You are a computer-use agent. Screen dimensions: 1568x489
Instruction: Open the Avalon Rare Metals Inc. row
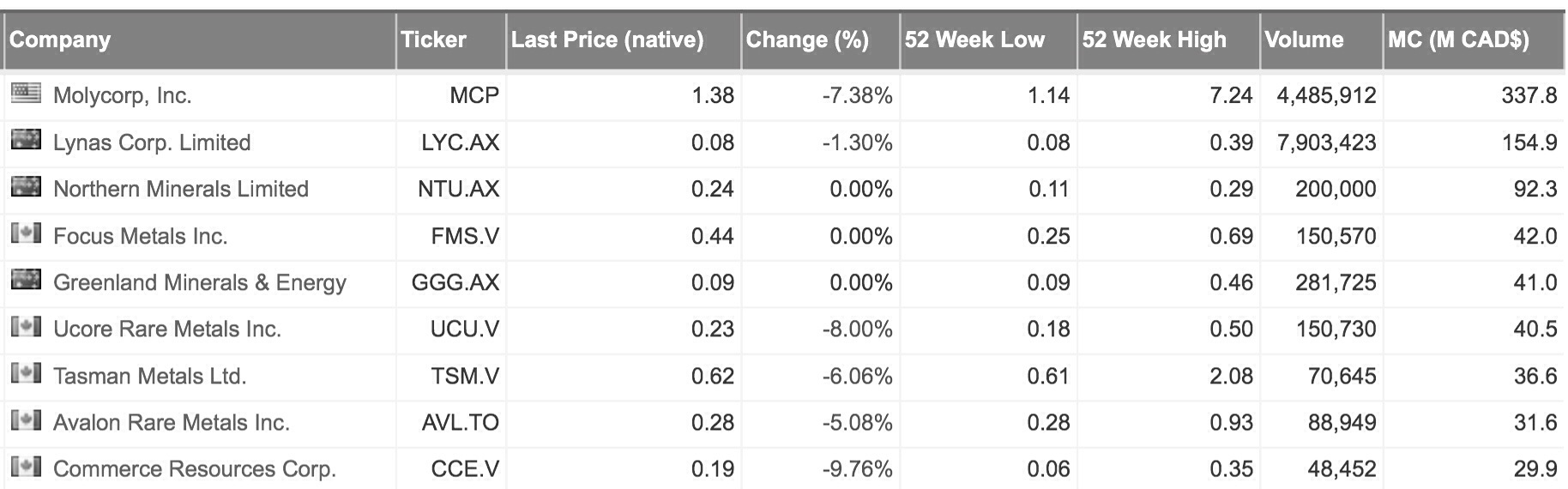click(171, 422)
